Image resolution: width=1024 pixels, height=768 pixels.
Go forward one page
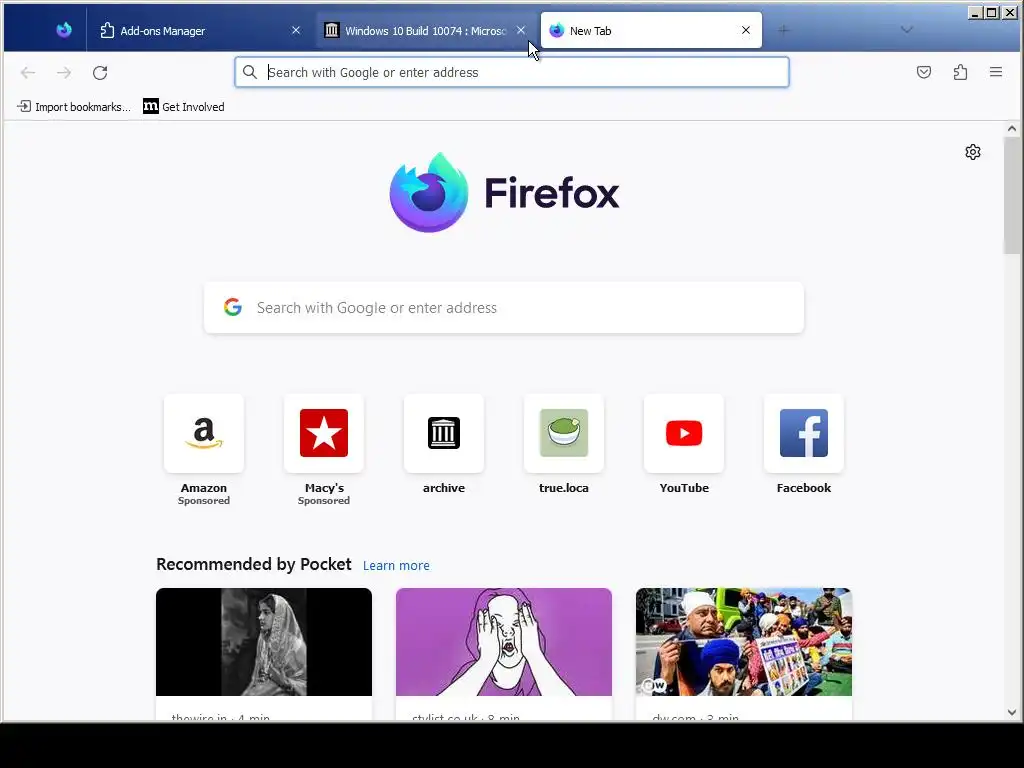coord(64,72)
